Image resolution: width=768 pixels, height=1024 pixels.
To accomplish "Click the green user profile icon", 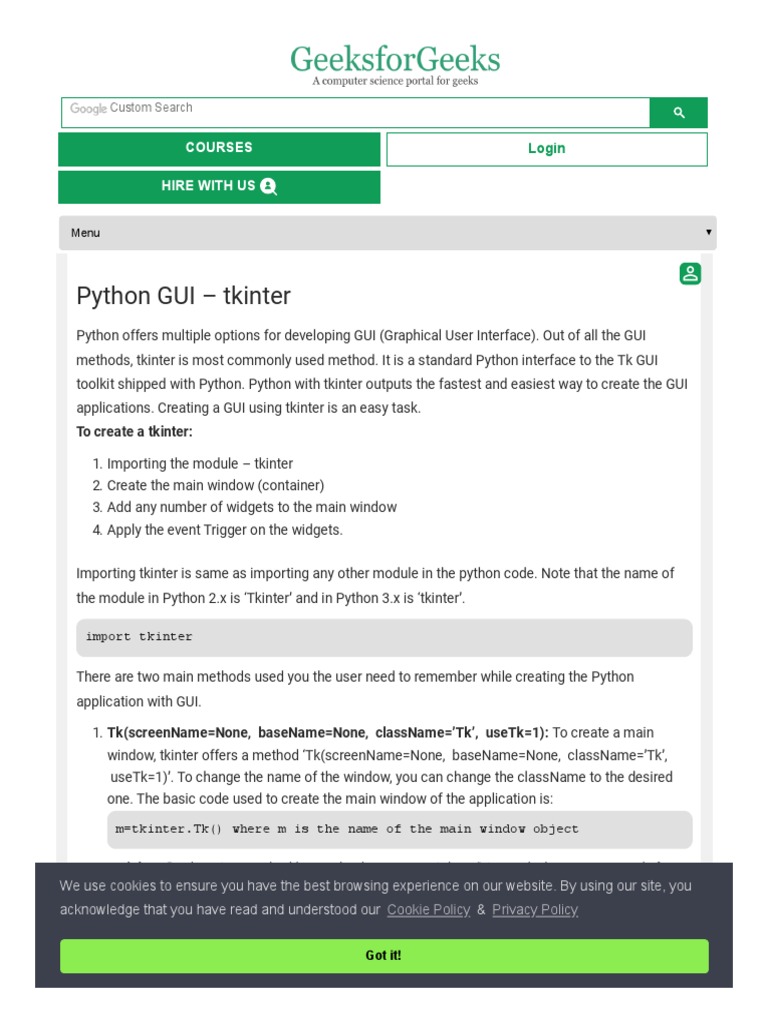I will coord(690,274).
